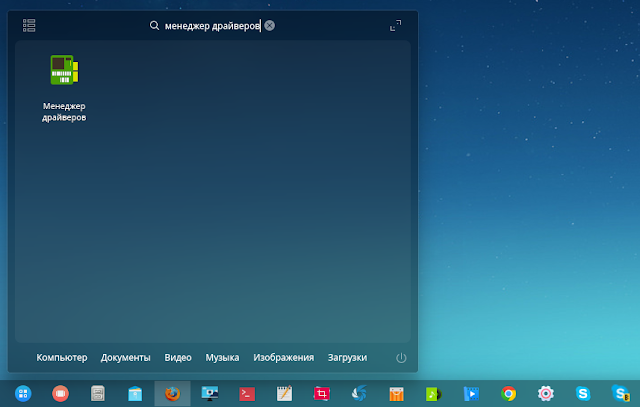
Task: Open the Изображения folder shortcut
Action: 283,358
